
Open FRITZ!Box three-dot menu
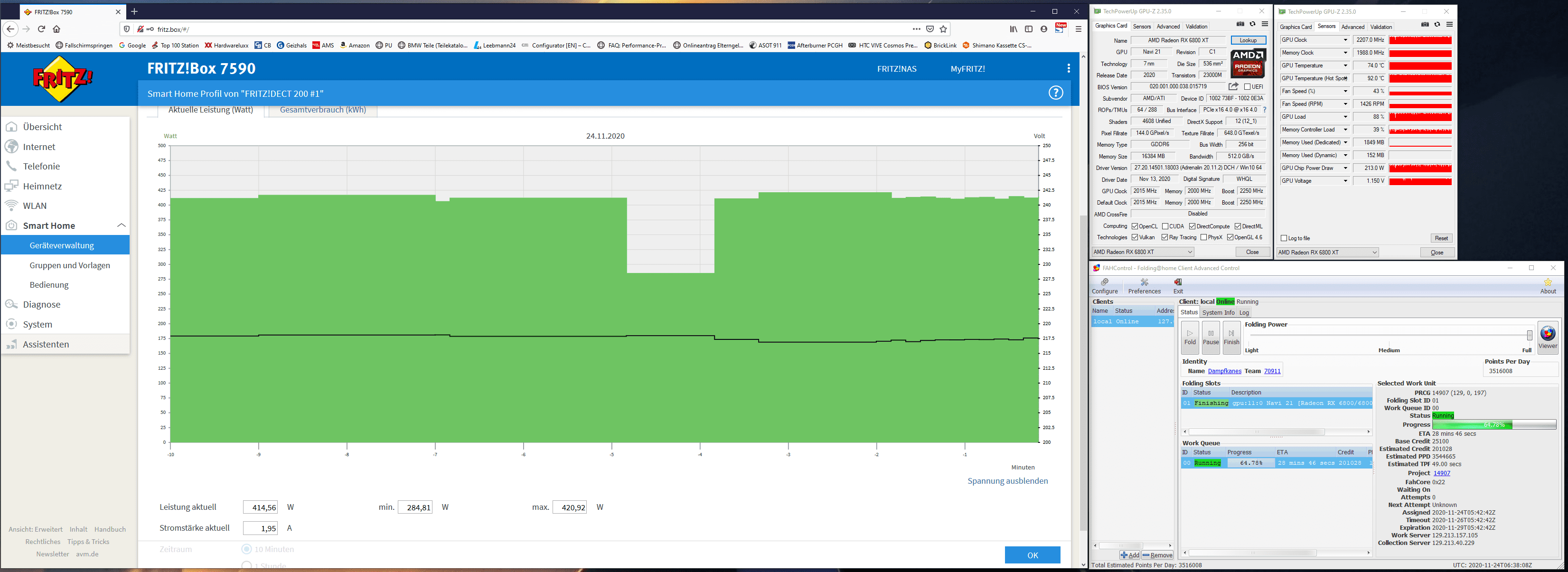(x=1068, y=68)
